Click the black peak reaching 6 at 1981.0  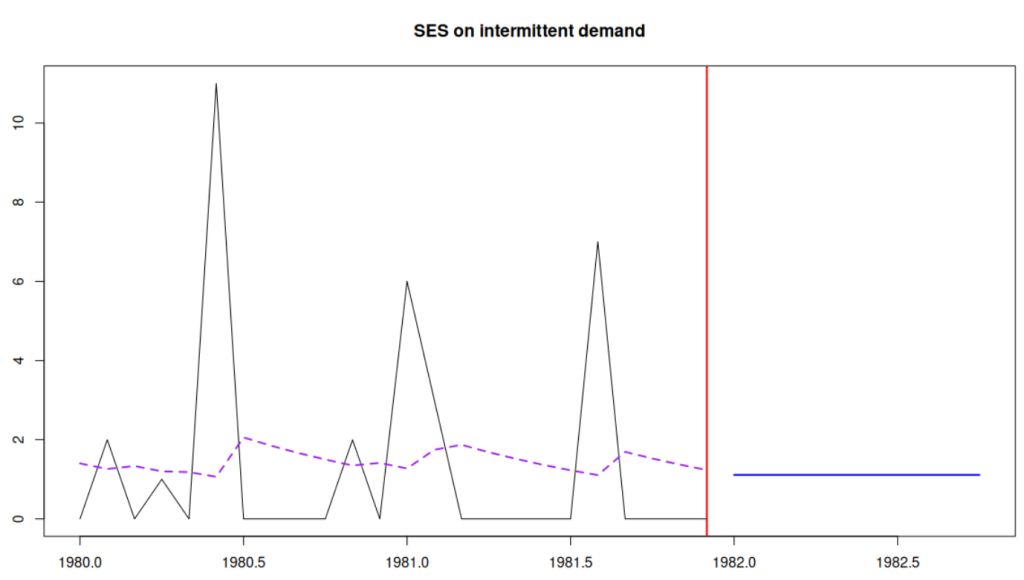pyautogui.click(x=407, y=283)
